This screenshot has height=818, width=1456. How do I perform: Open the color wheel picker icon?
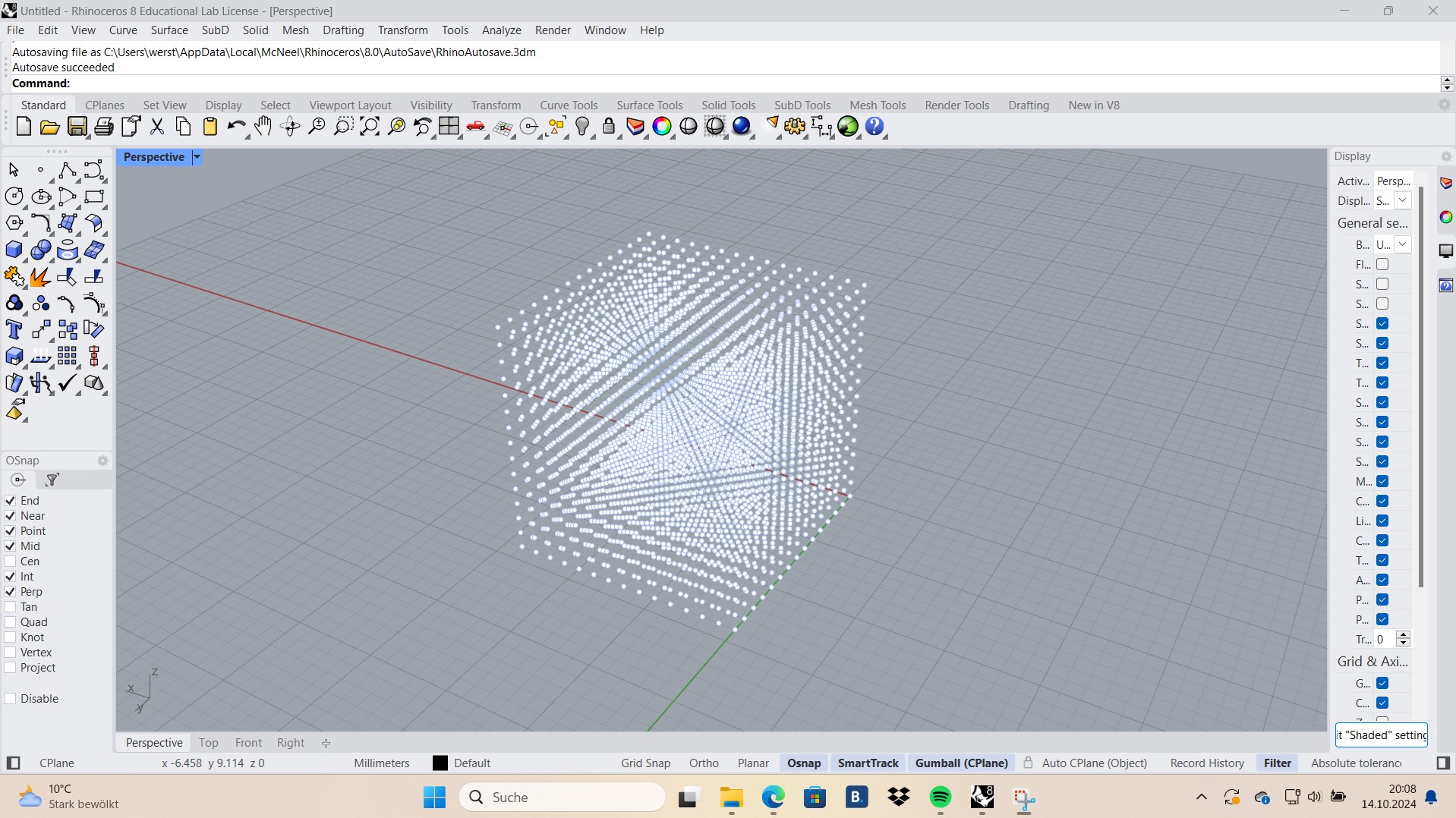[663, 127]
